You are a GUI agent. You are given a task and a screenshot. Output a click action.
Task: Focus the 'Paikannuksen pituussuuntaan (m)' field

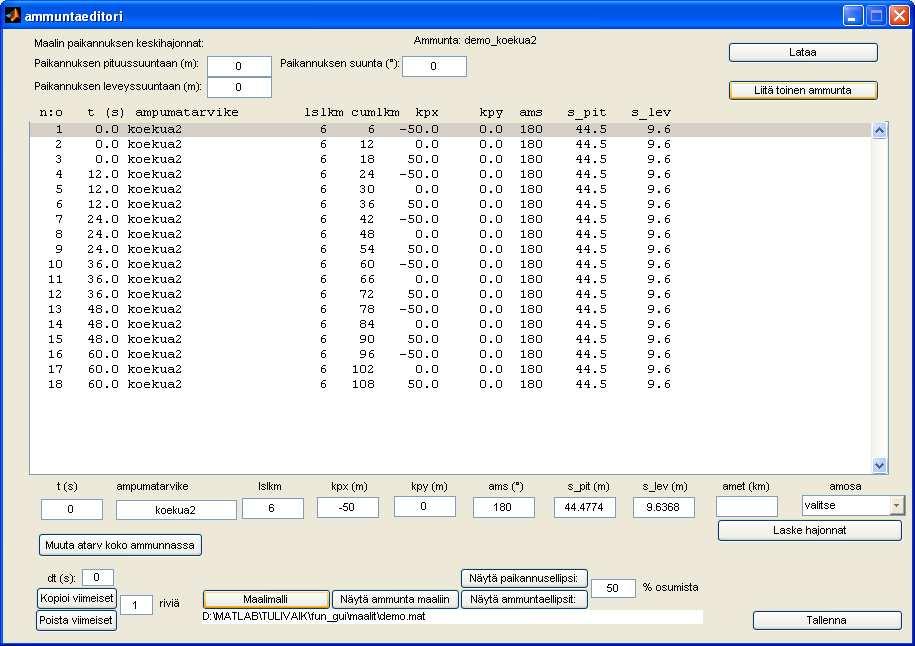coord(239,66)
